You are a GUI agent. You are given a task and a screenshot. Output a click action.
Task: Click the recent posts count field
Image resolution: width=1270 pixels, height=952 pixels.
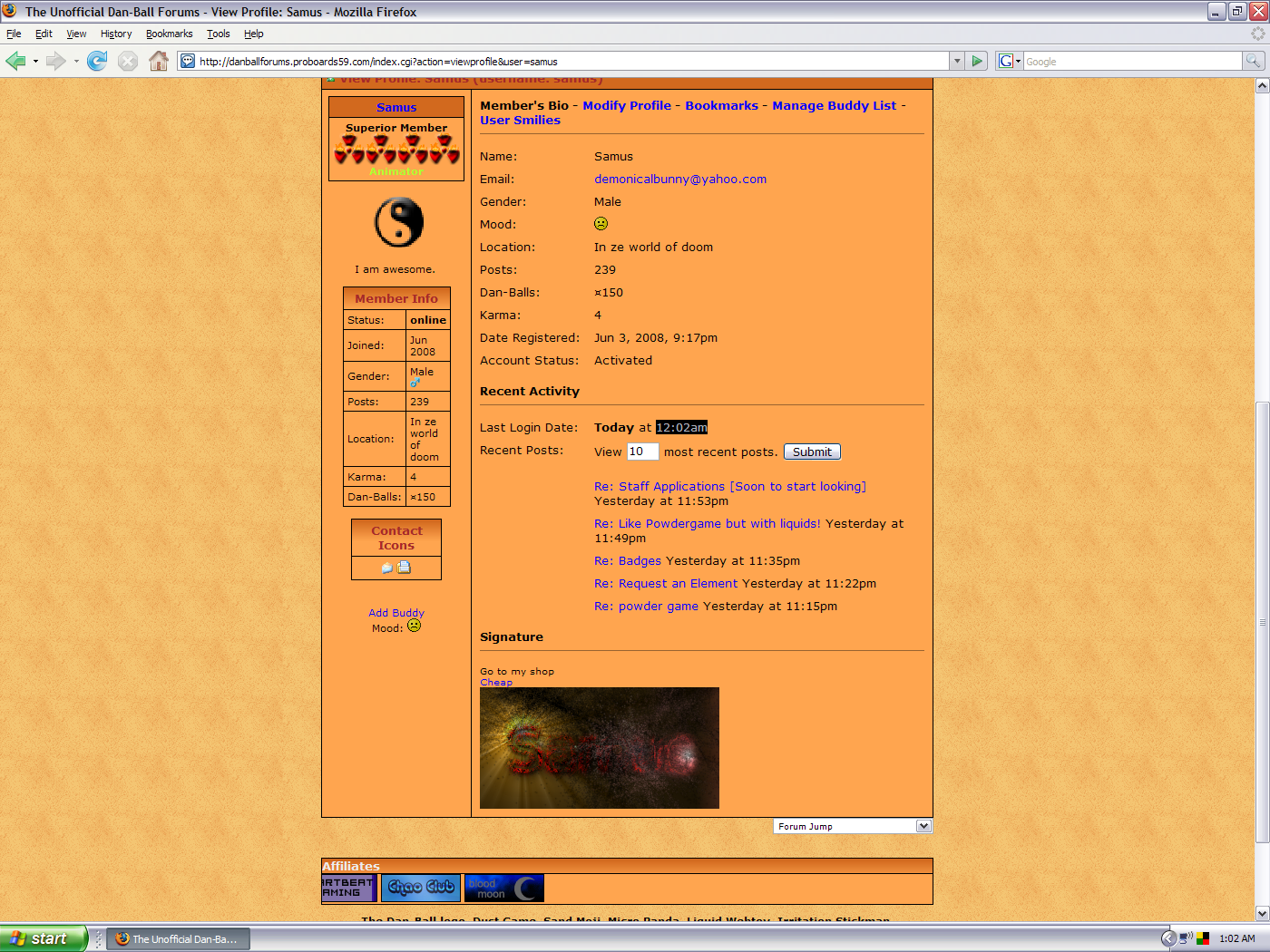(642, 452)
